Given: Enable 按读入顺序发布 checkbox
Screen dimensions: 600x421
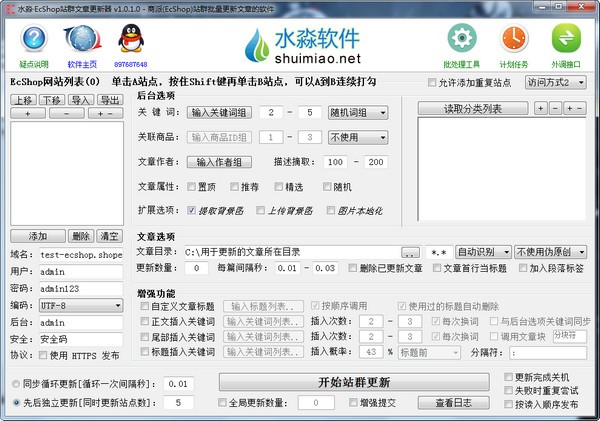Looking at the screenshot, I should point(508,404).
